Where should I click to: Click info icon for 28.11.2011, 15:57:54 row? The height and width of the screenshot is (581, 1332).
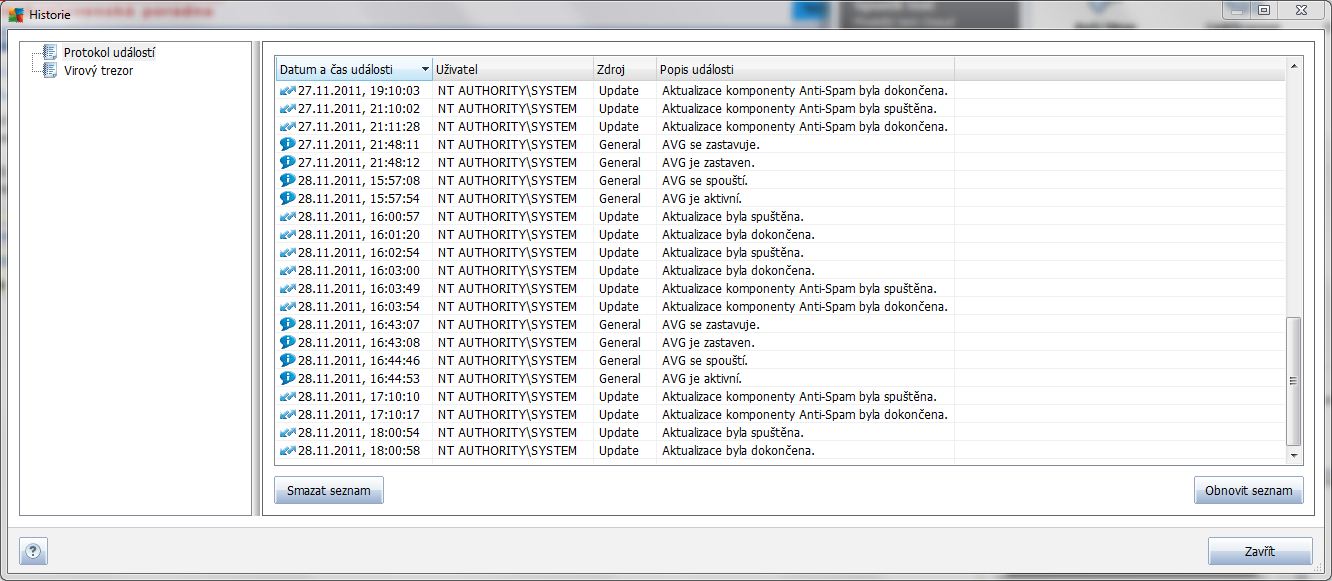288,198
